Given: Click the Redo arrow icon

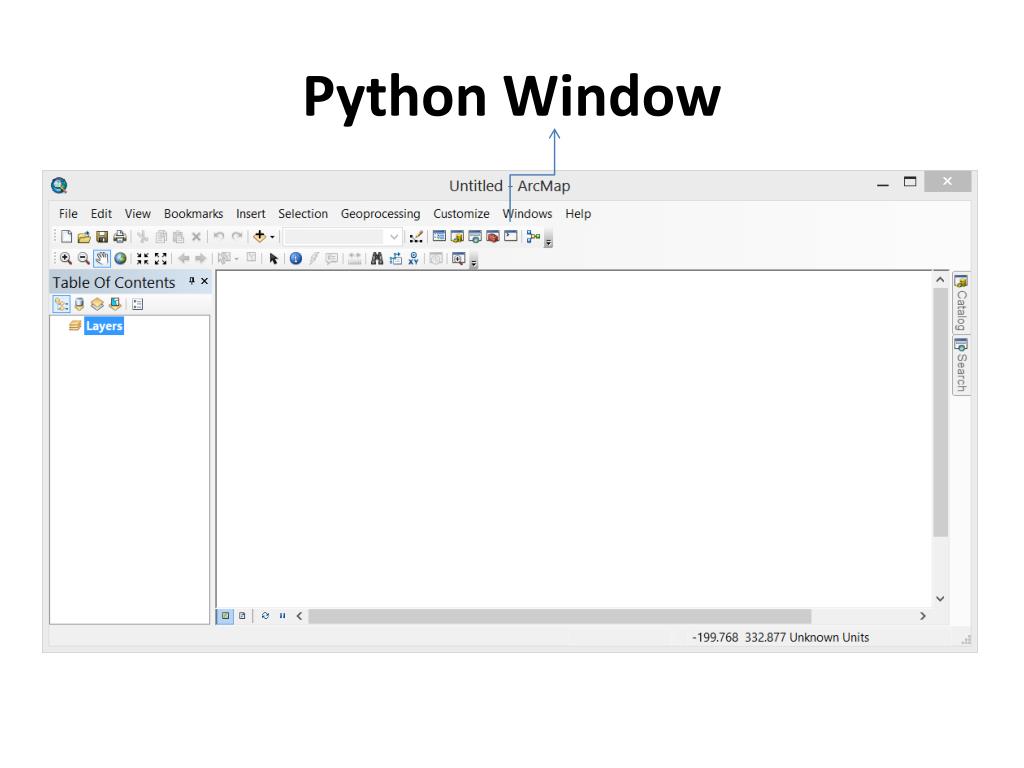Looking at the screenshot, I should click(237, 236).
